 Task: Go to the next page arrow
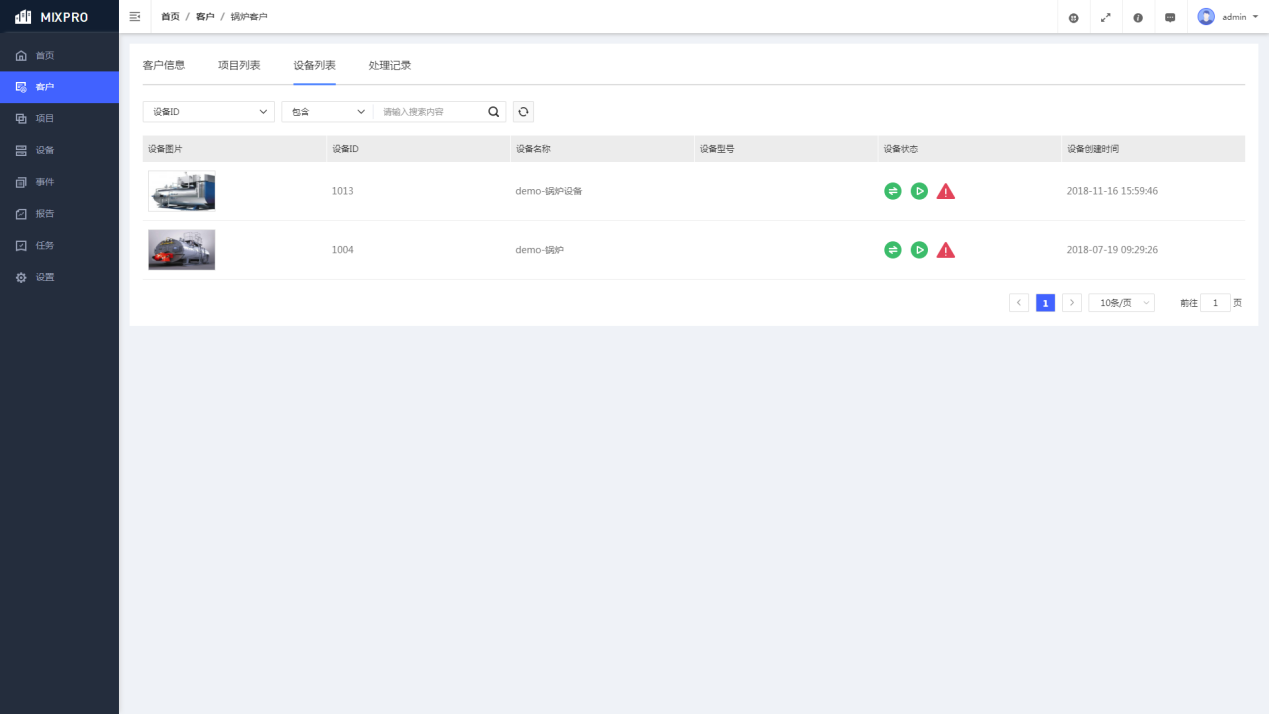tap(1072, 303)
